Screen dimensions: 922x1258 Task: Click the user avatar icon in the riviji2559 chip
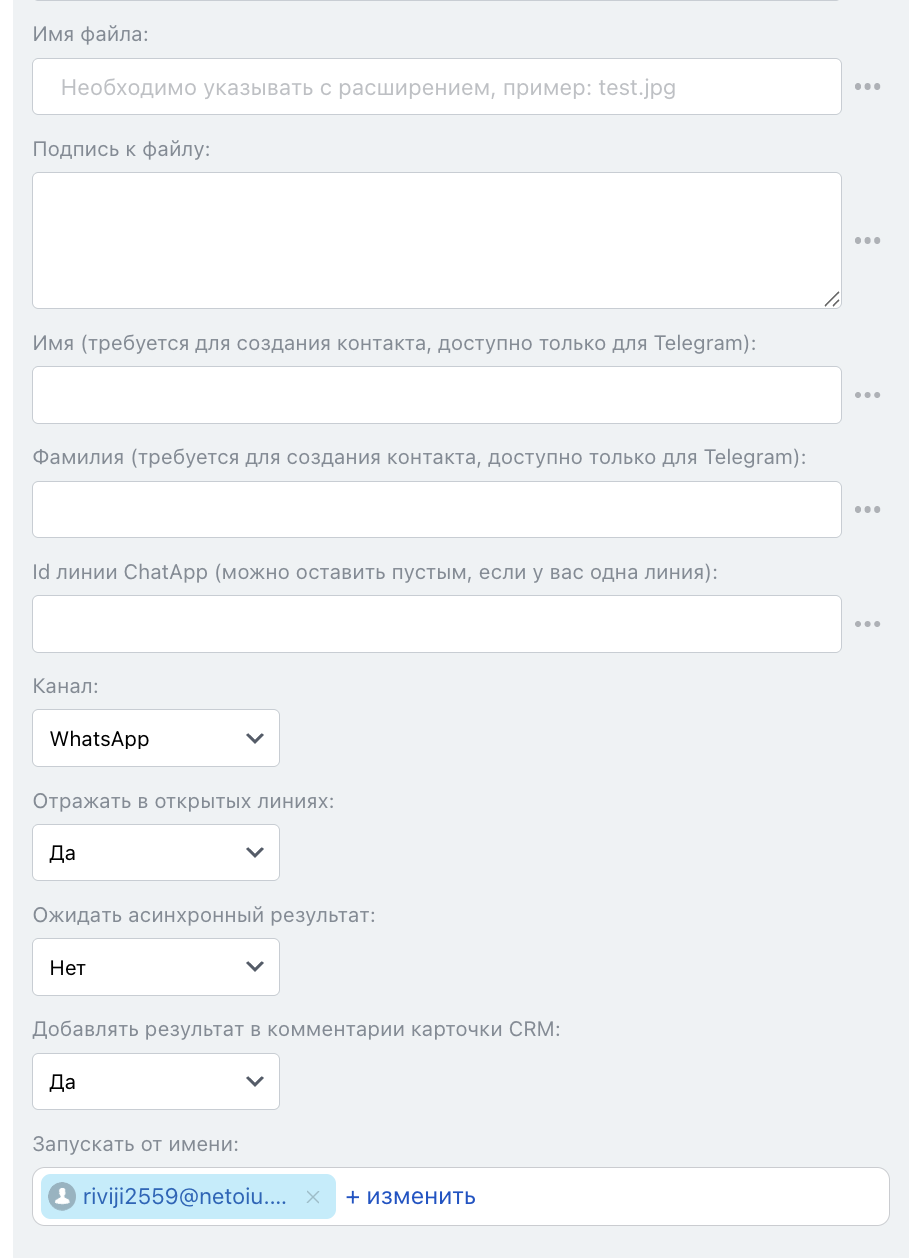coord(62,1197)
